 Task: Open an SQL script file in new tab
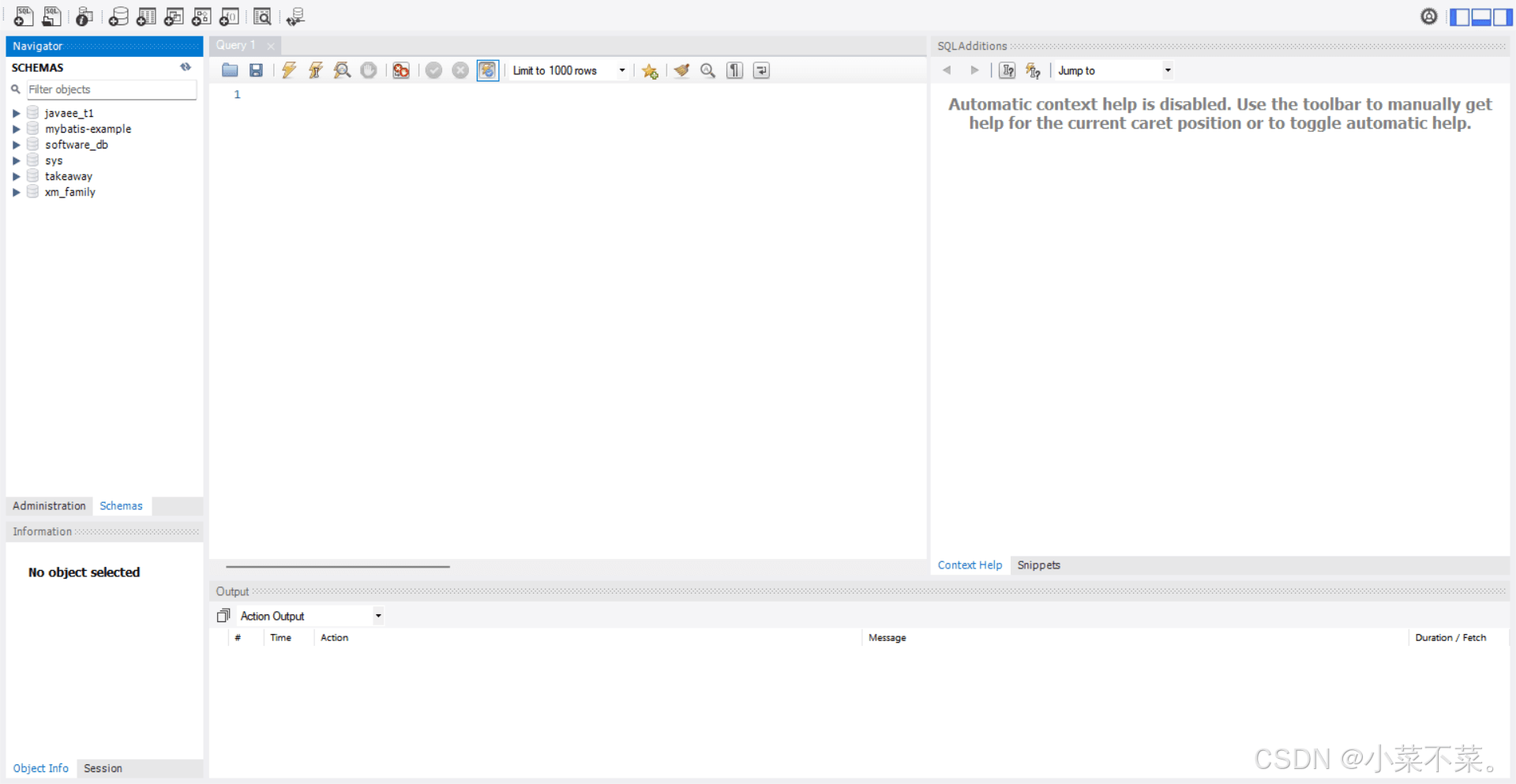51,16
